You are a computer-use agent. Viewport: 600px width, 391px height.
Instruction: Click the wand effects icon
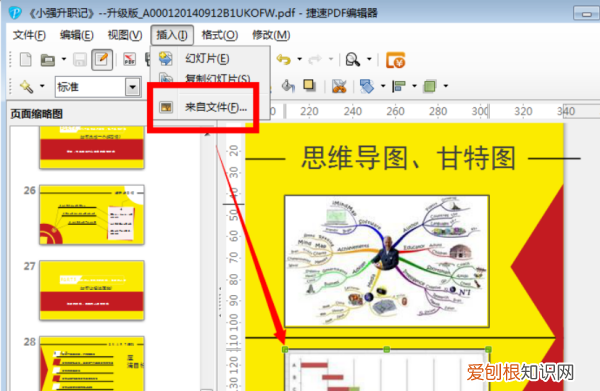coord(27,86)
